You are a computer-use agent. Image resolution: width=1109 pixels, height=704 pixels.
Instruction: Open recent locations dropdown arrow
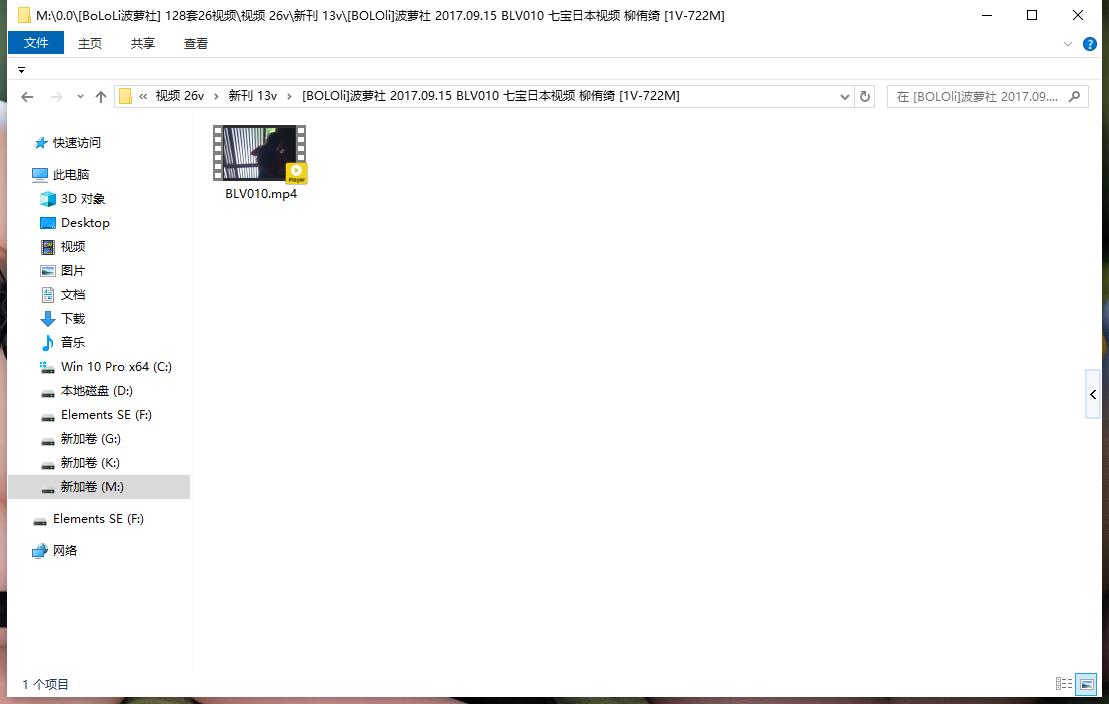[79, 97]
